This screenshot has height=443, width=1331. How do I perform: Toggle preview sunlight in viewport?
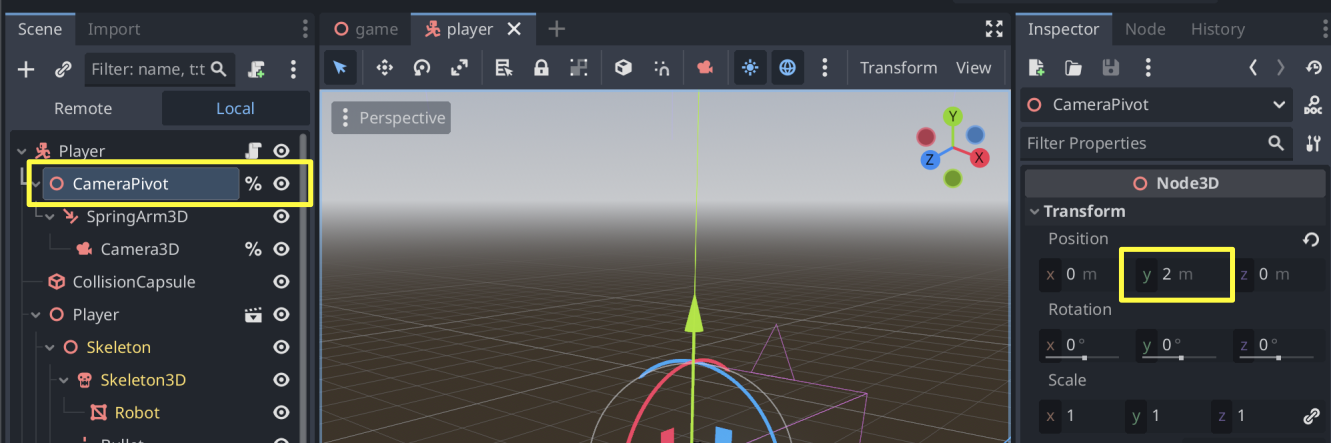click(750, 68)
